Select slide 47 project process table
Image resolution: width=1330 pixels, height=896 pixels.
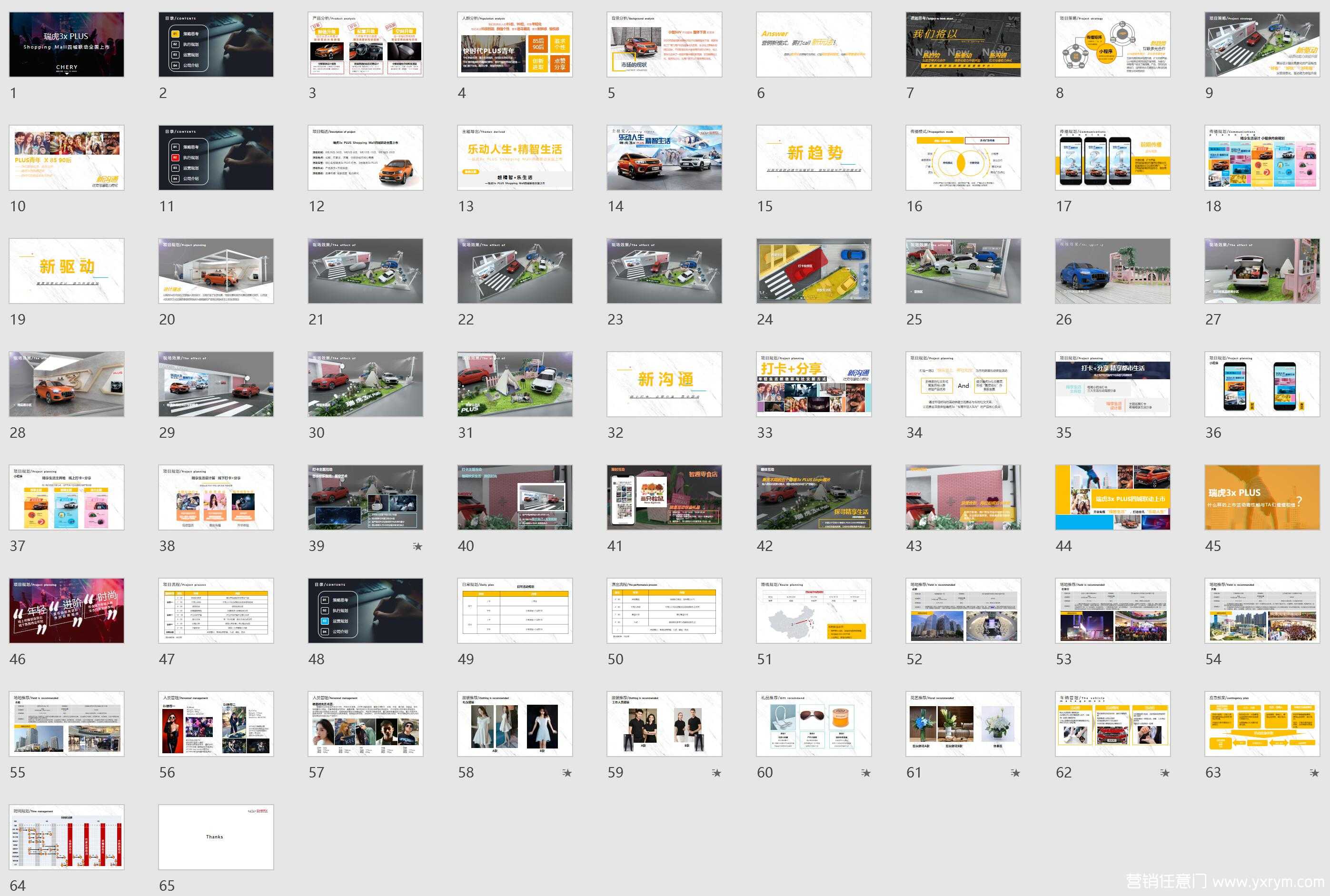[x=216, y=610]
